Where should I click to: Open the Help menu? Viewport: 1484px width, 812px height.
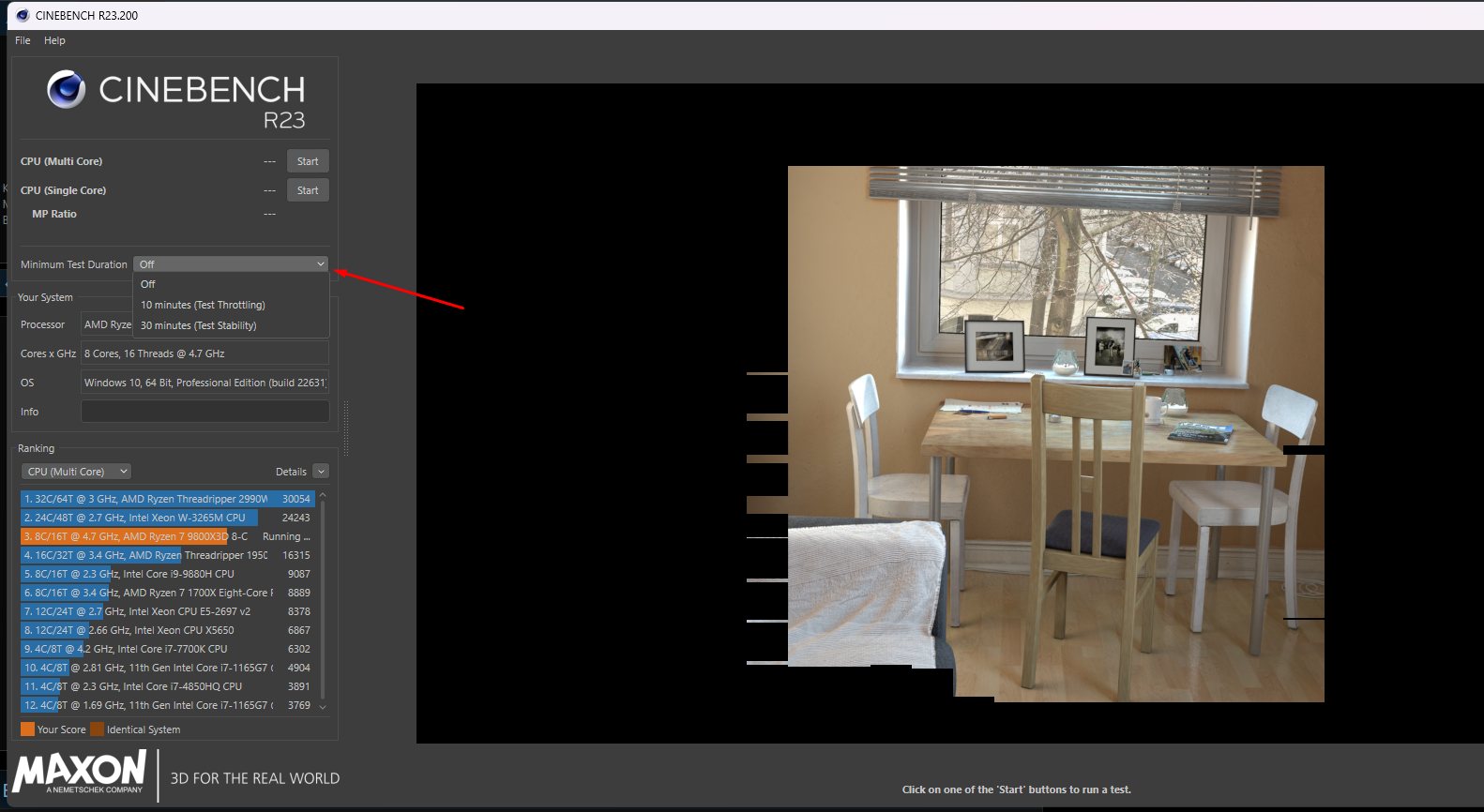54,40
